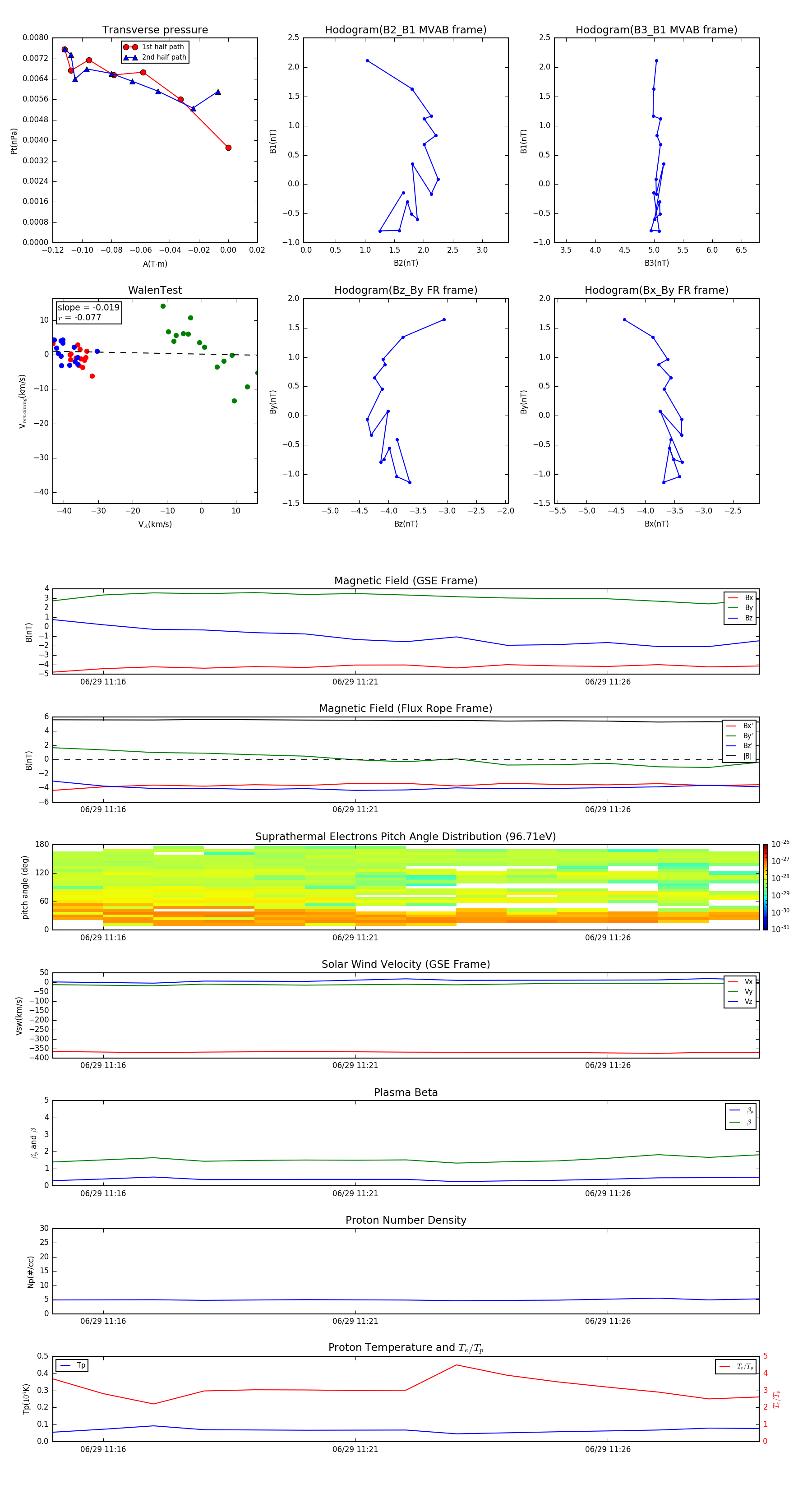Click the colorbar's top label, 10^-26
Screen dimensions: 812x1489
click(x=780, y=844)
